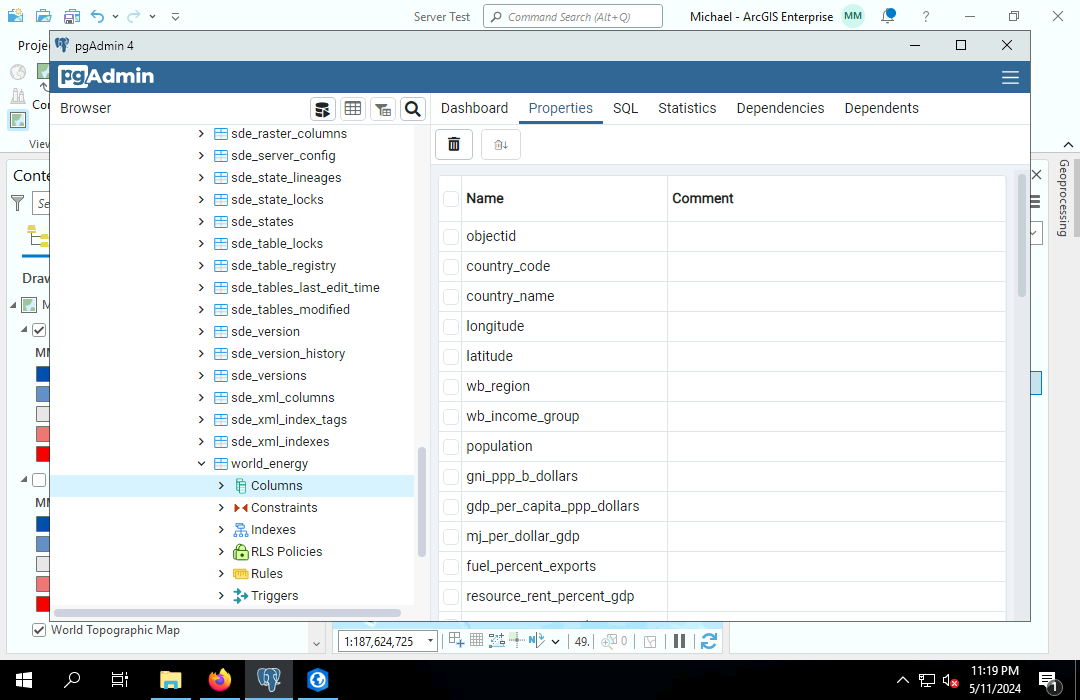Open View Data table grid icon
This screenshot has width=1080, height=700.
click(x=353, y=109)
